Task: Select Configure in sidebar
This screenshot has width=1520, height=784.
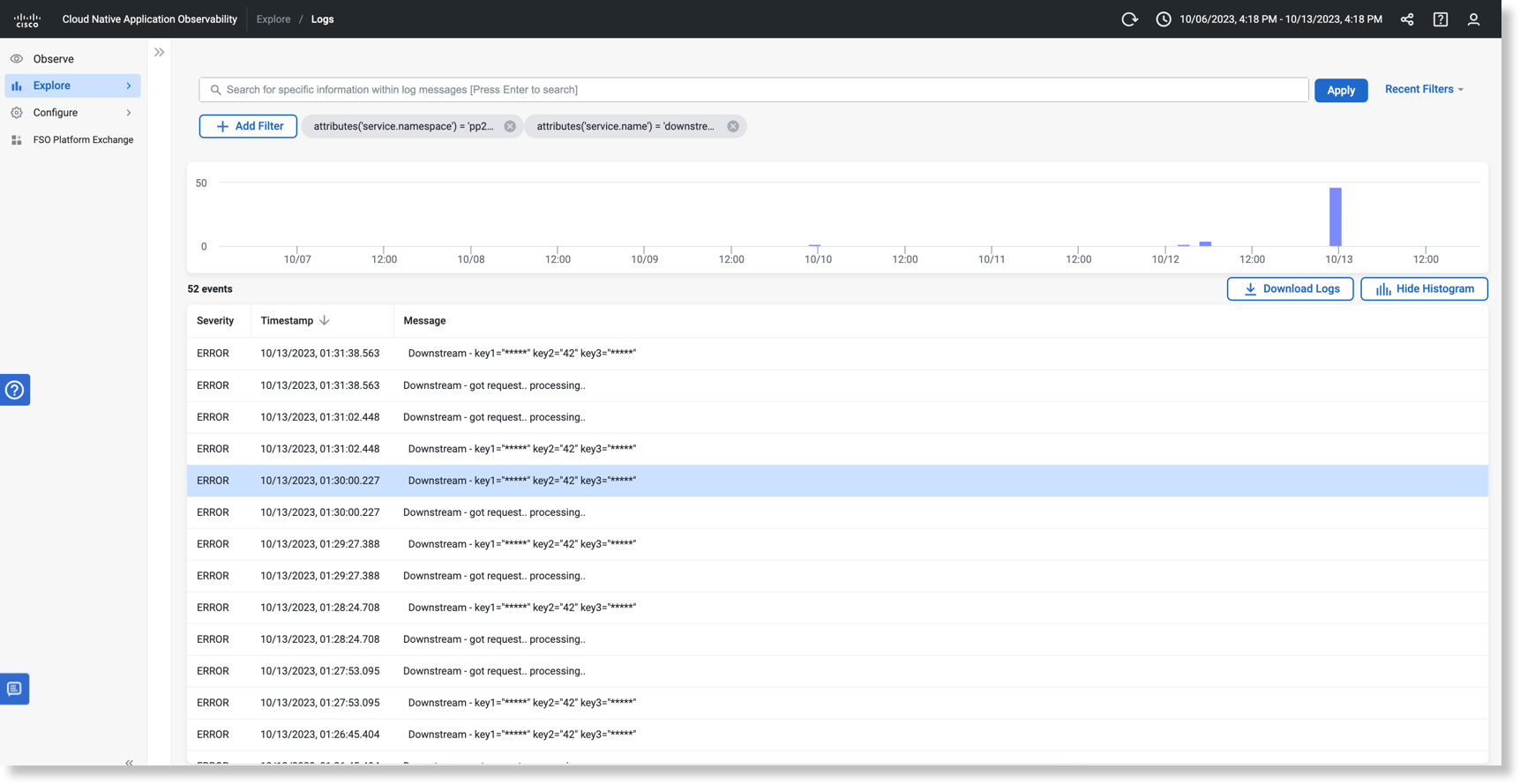Action: 56,113
